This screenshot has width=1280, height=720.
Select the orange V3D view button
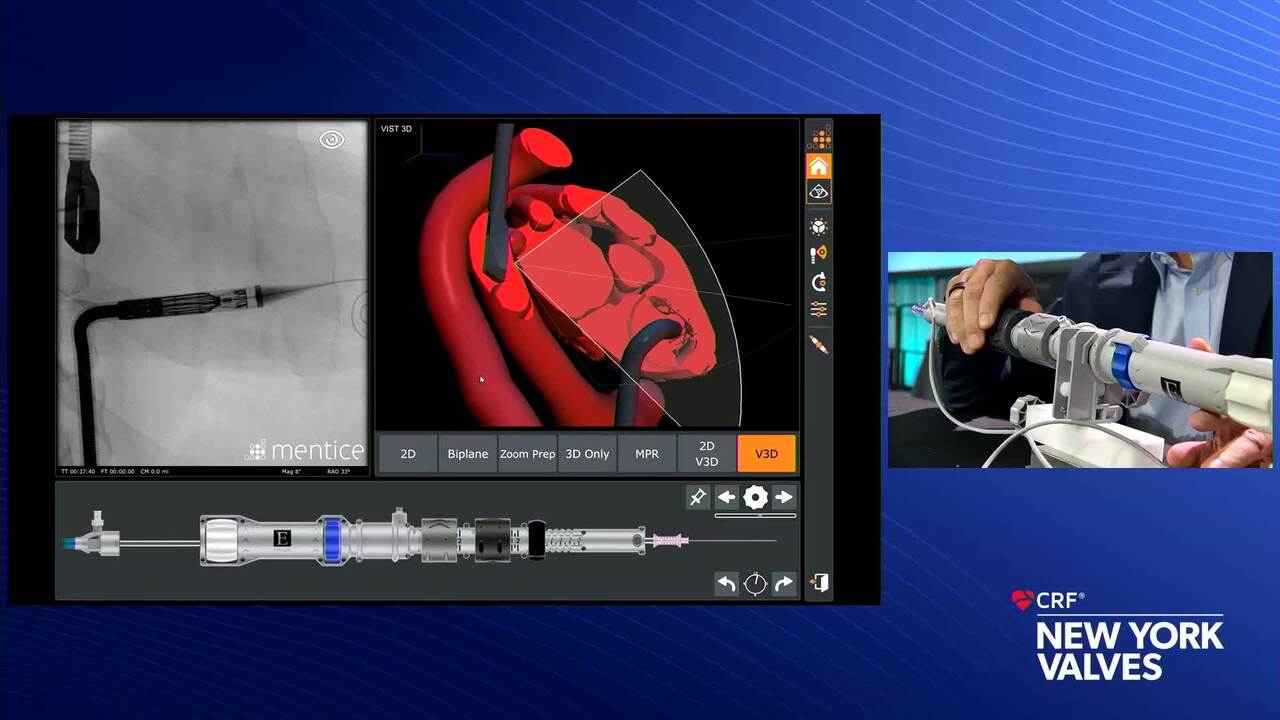coord(766,454)
